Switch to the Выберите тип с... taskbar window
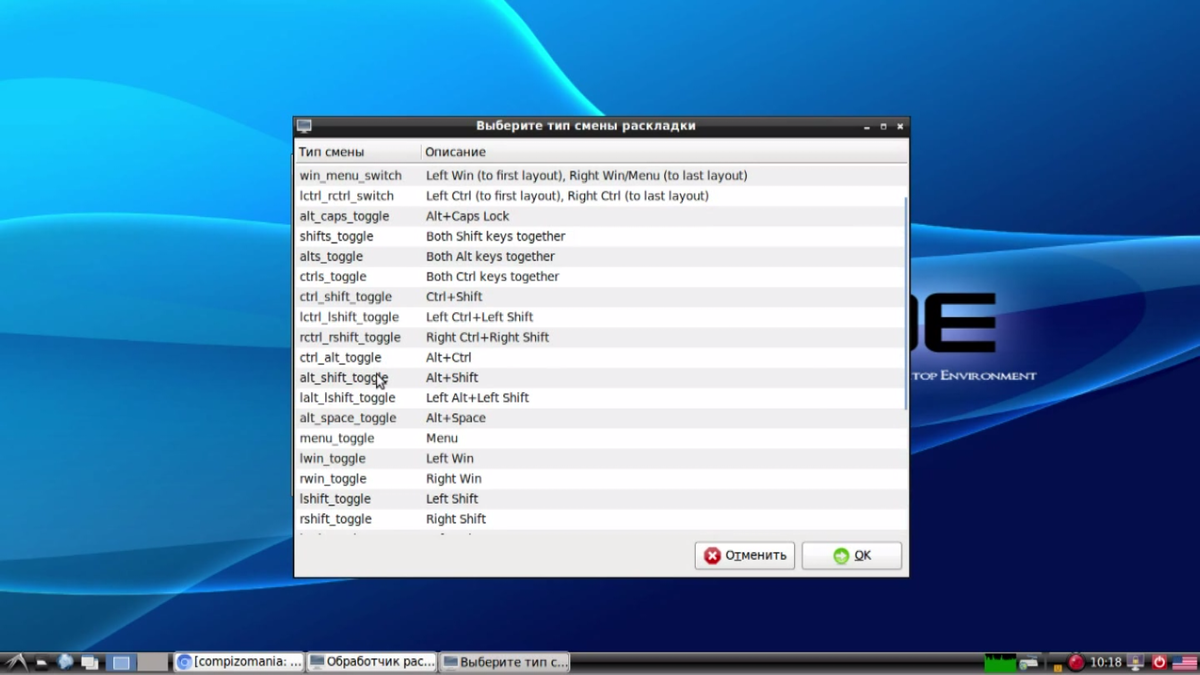This screenshot has height=675, width=1200. point(506,662)
